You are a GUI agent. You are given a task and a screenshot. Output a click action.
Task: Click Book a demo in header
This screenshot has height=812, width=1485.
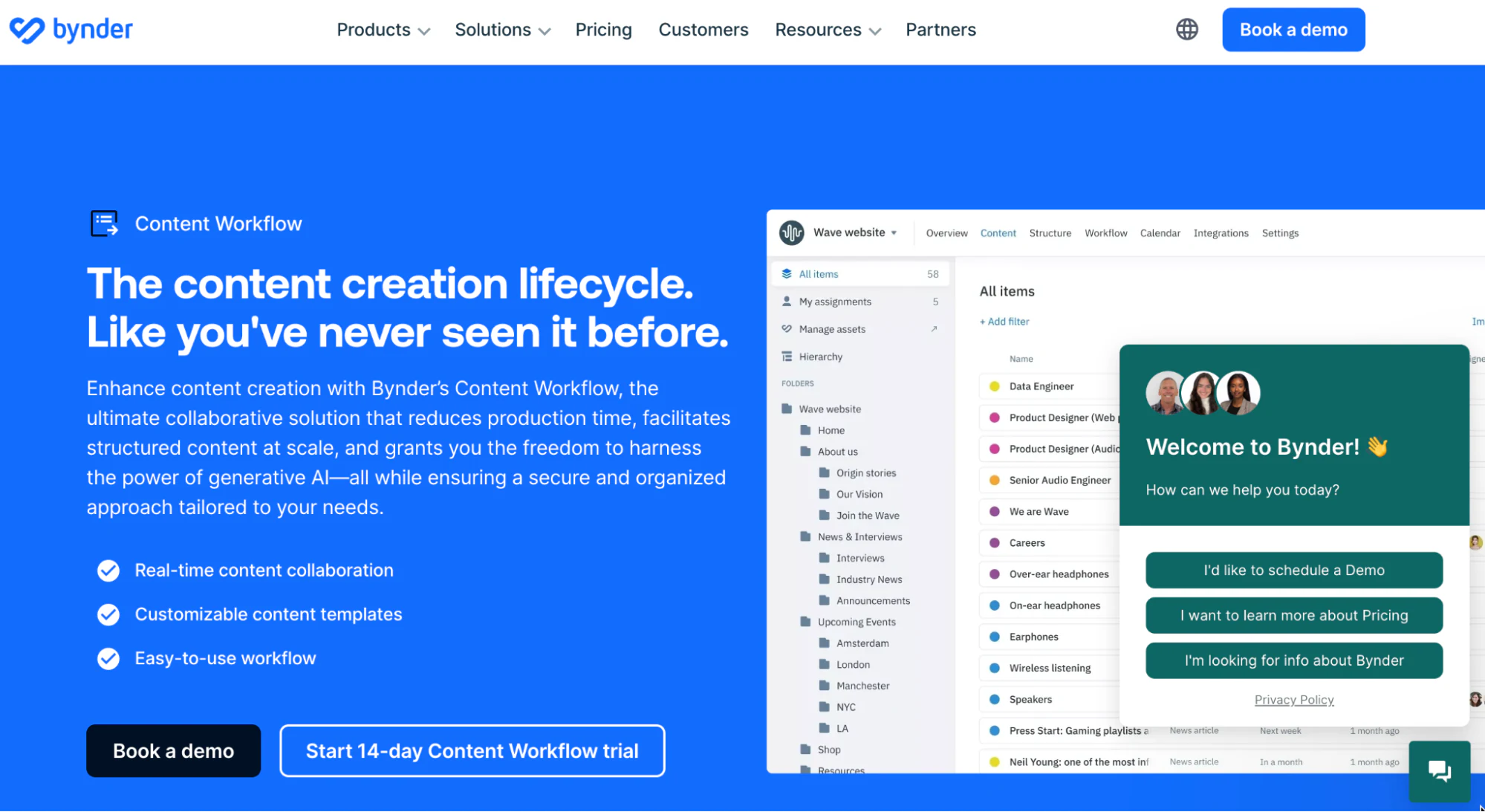1293,30
